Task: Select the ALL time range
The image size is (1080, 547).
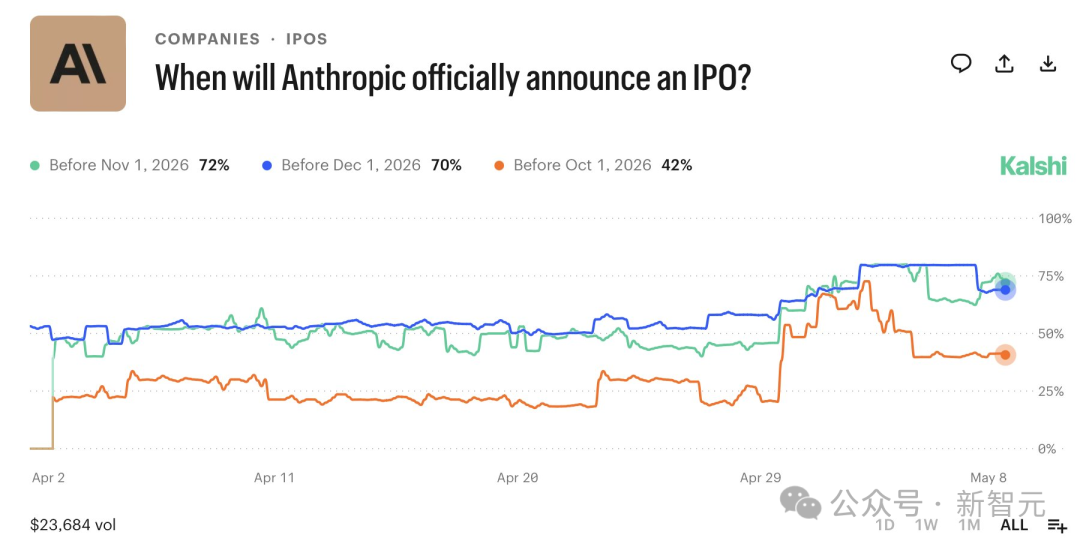Action: pyautogui.click(x=1014, y=525)
